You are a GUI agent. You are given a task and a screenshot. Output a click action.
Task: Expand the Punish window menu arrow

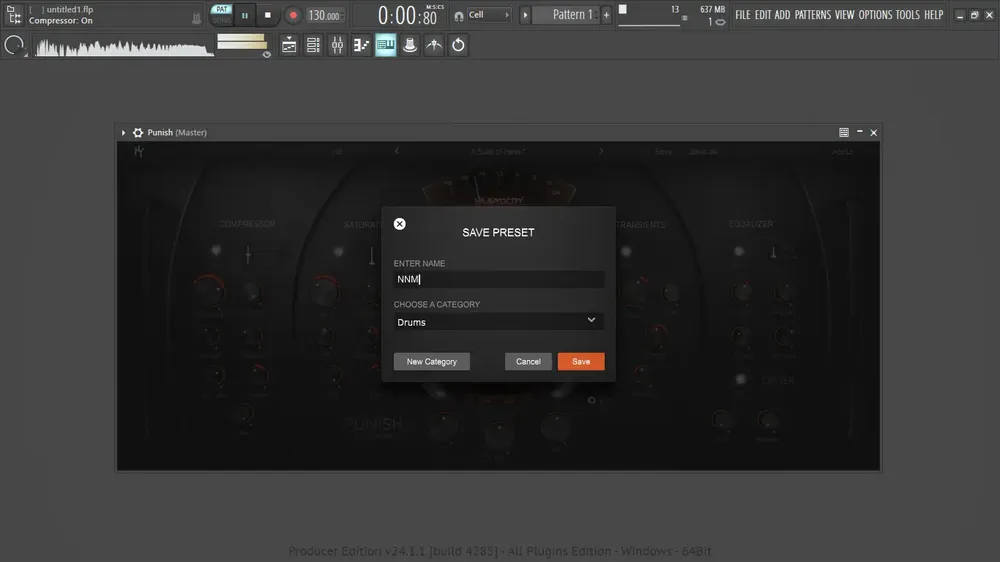tap(123, 133)
